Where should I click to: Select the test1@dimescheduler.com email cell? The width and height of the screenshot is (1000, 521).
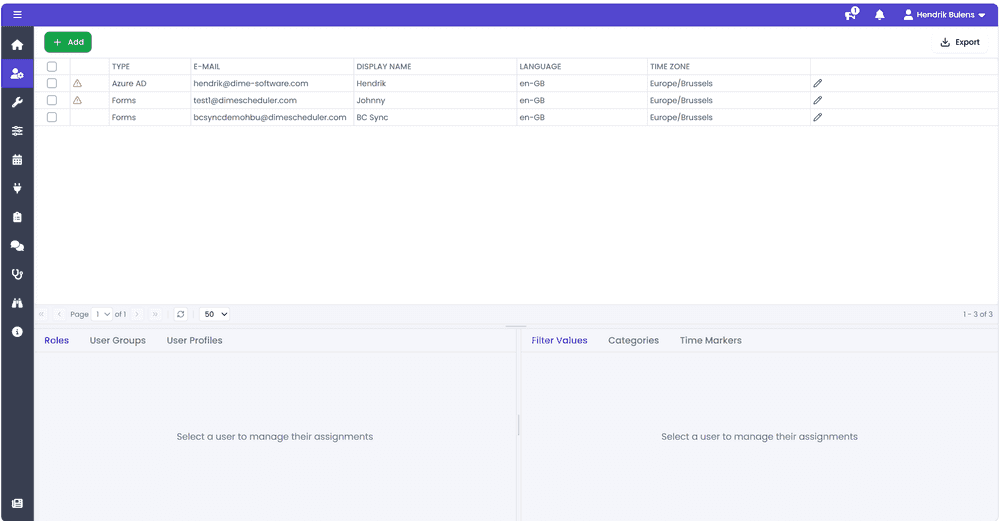pos(272,100)
